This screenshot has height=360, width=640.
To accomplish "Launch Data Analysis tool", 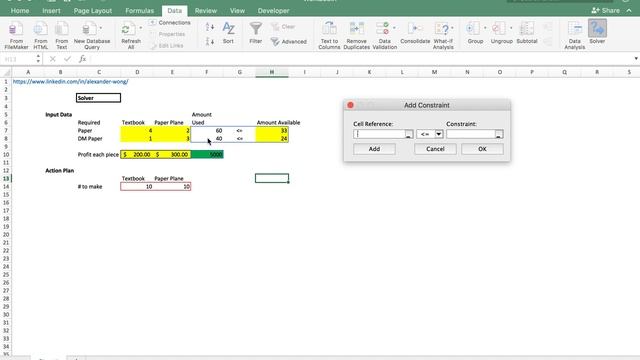I will pyautogui.click(x=574, y=35).
